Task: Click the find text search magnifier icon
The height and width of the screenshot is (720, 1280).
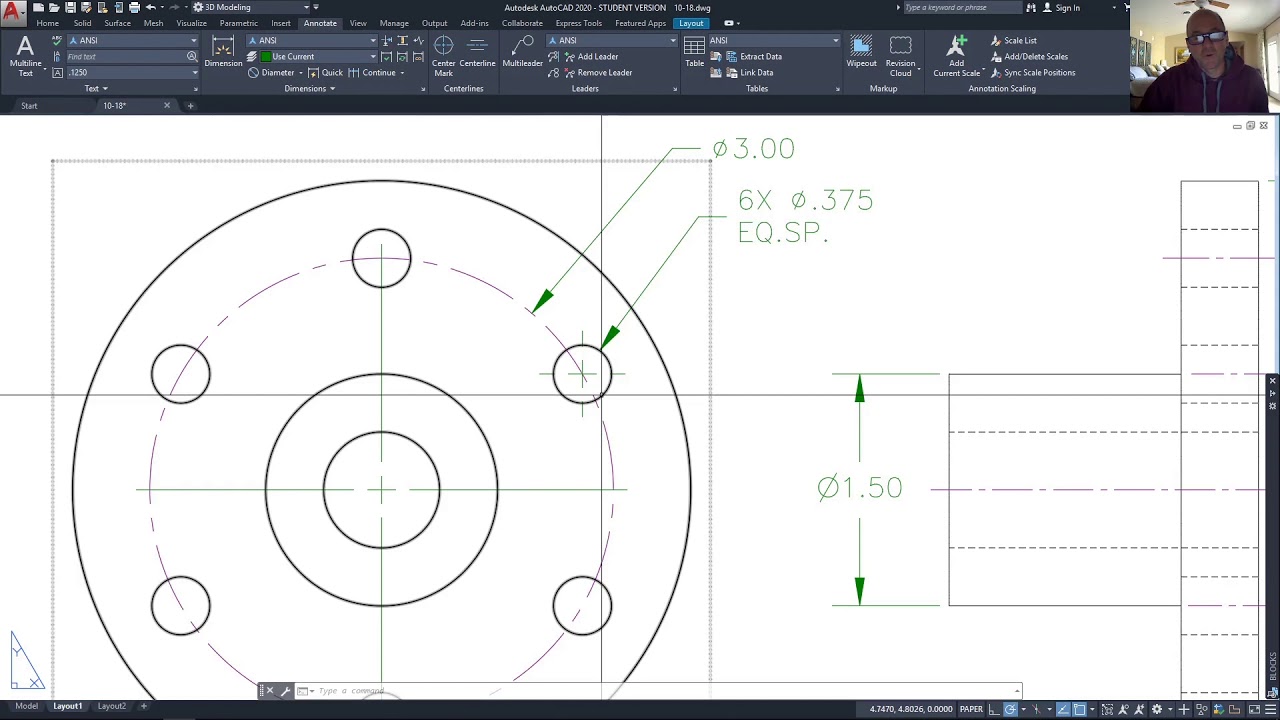Action: coord(192,56)
